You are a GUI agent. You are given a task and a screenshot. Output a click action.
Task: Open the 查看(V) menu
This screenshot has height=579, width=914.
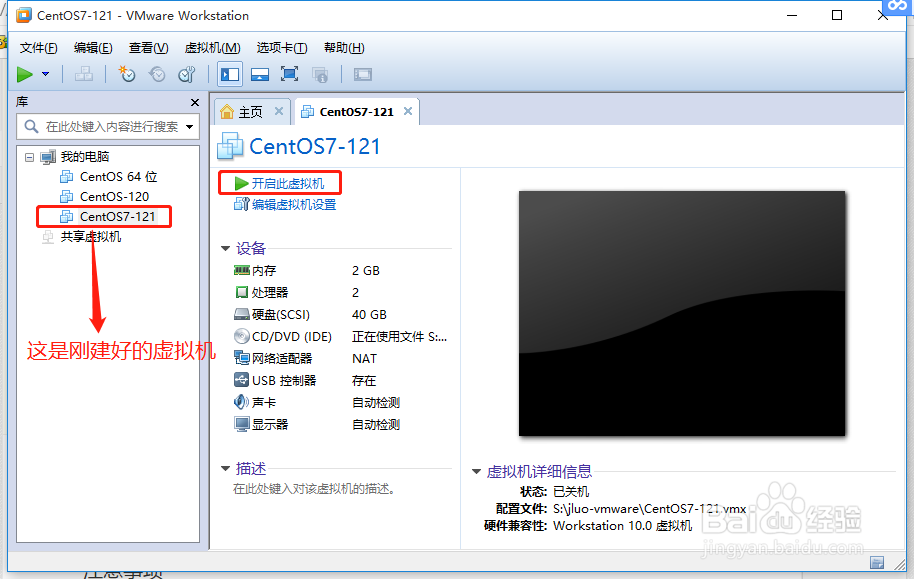click(149, 48)
